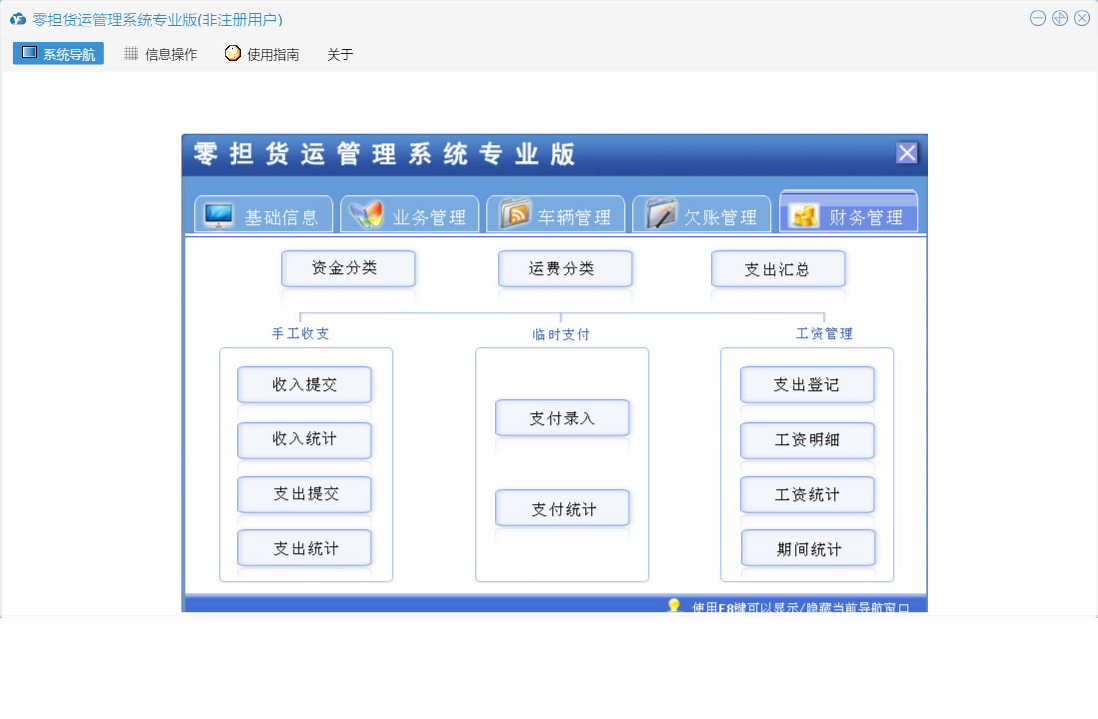
Task: Click the gold coins icon on 财务管理
Action: click(x=804, y=216)
